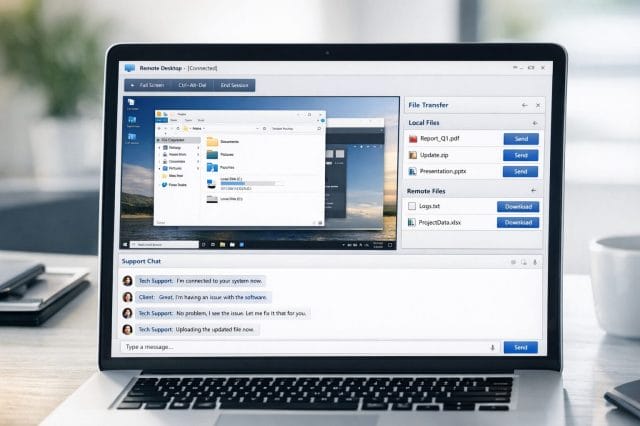Image resolution: width=640 pixels, height=426 pixels.
Task: Click avatar beside "No problem, I see the issue"
Action: pyautogui.click(x=128, y=313)
